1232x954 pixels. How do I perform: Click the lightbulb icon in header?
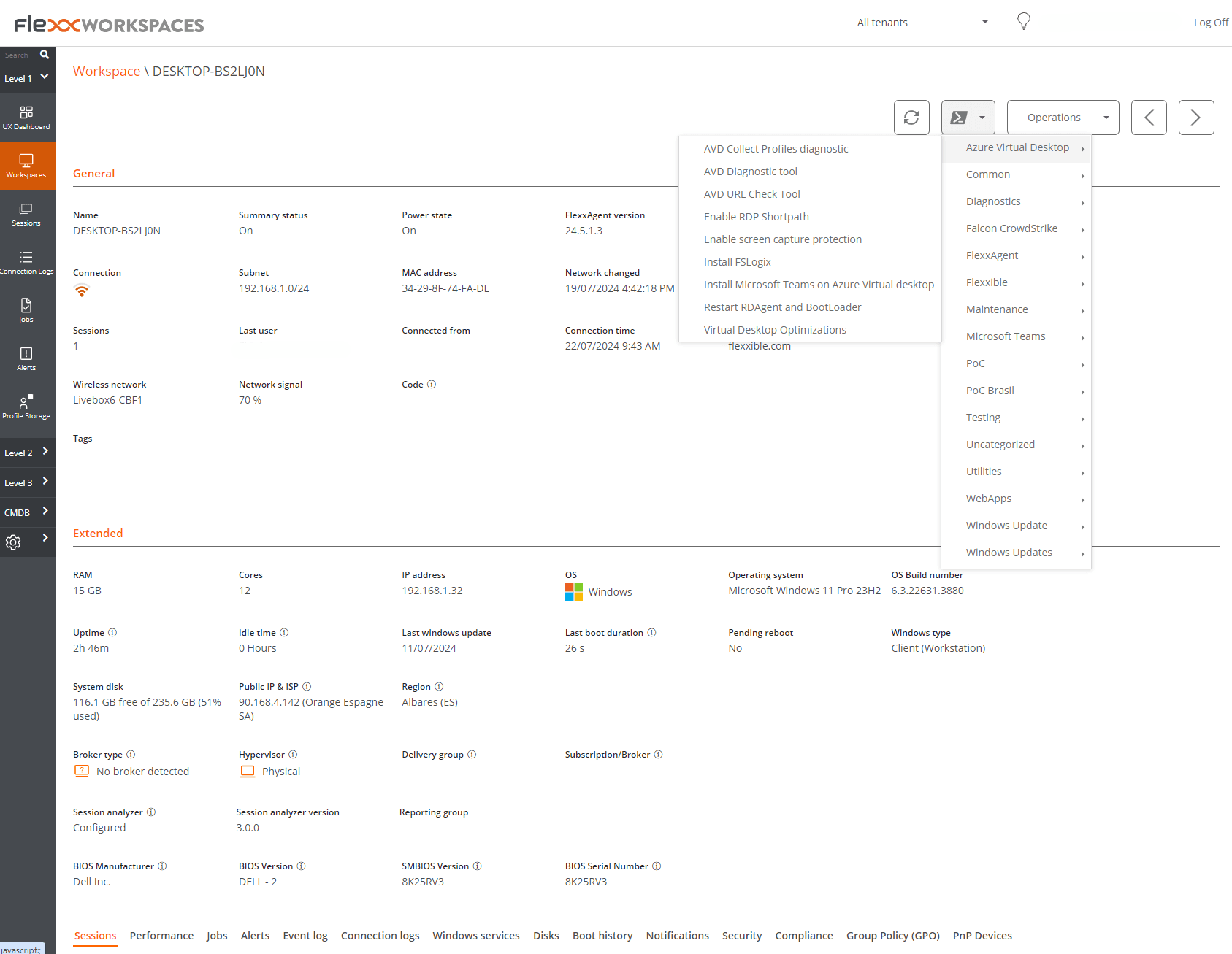coord(1024,21)
